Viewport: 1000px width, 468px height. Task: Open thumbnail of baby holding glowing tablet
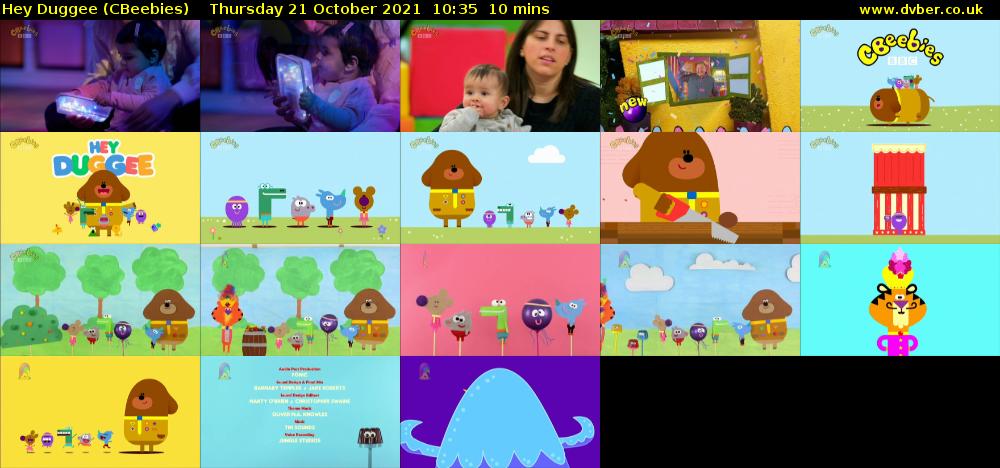click(100, 76)
